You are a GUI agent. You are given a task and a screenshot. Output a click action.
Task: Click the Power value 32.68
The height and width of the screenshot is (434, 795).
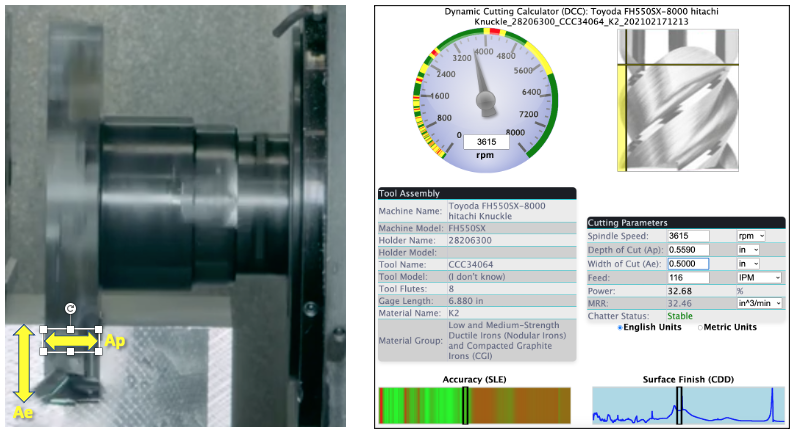point(680,291)
